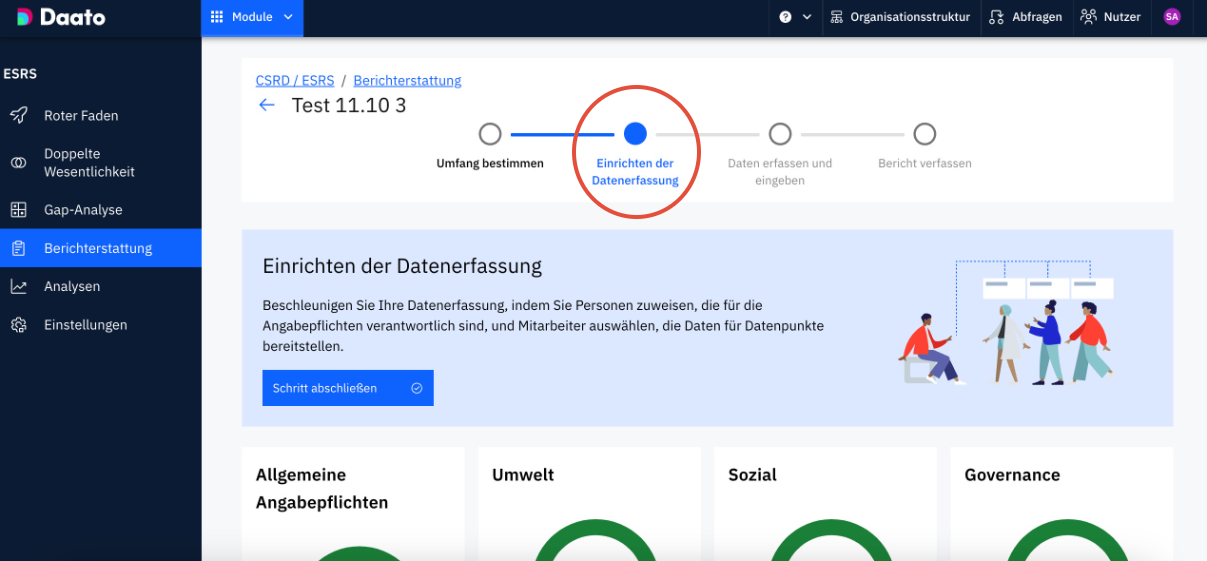Click the Berichterstattung breadcrumb link
The image size is (1207, 561).
point(407,80)
